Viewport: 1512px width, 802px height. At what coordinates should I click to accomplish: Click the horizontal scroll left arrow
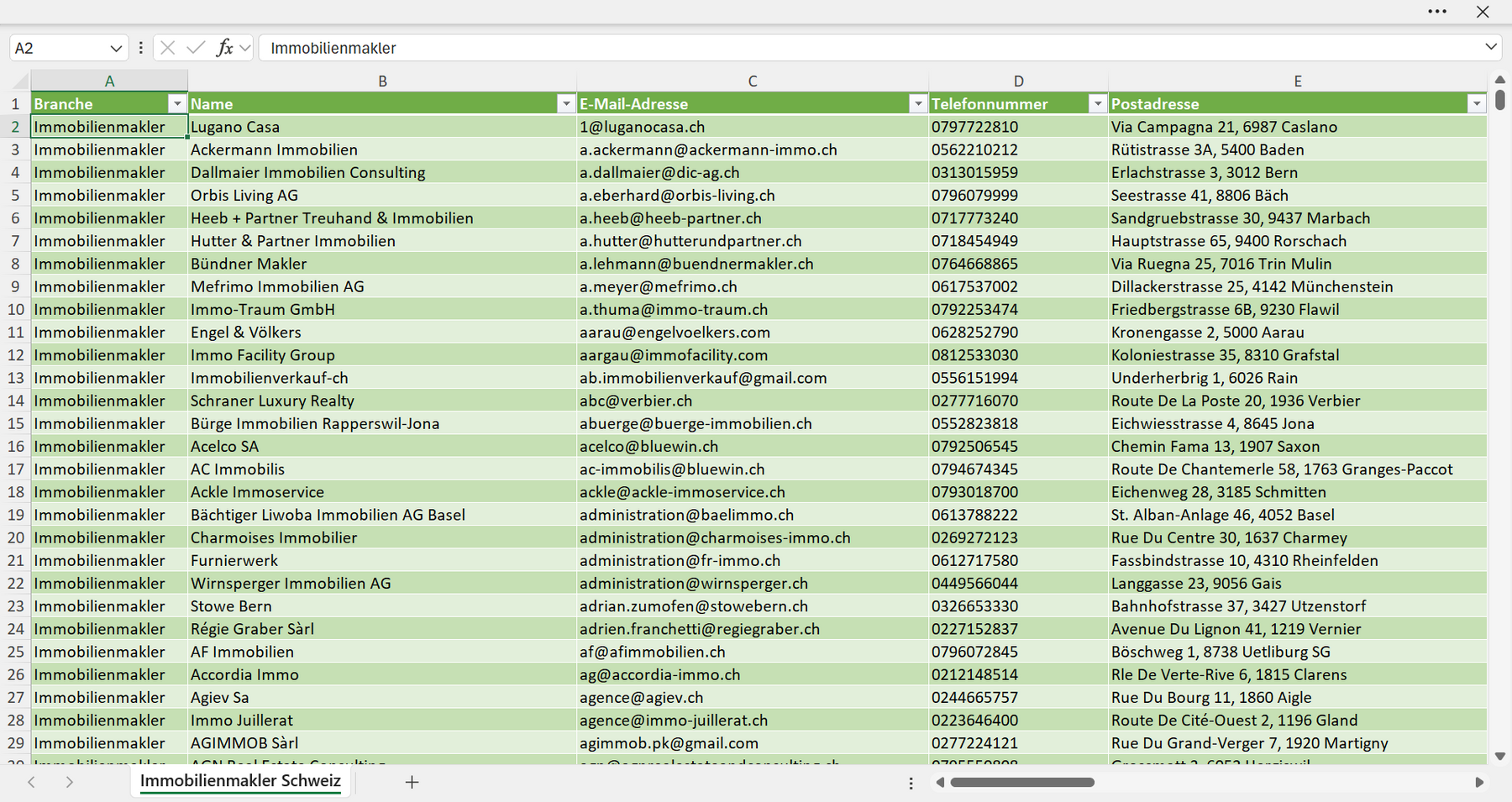coord(940,782)
